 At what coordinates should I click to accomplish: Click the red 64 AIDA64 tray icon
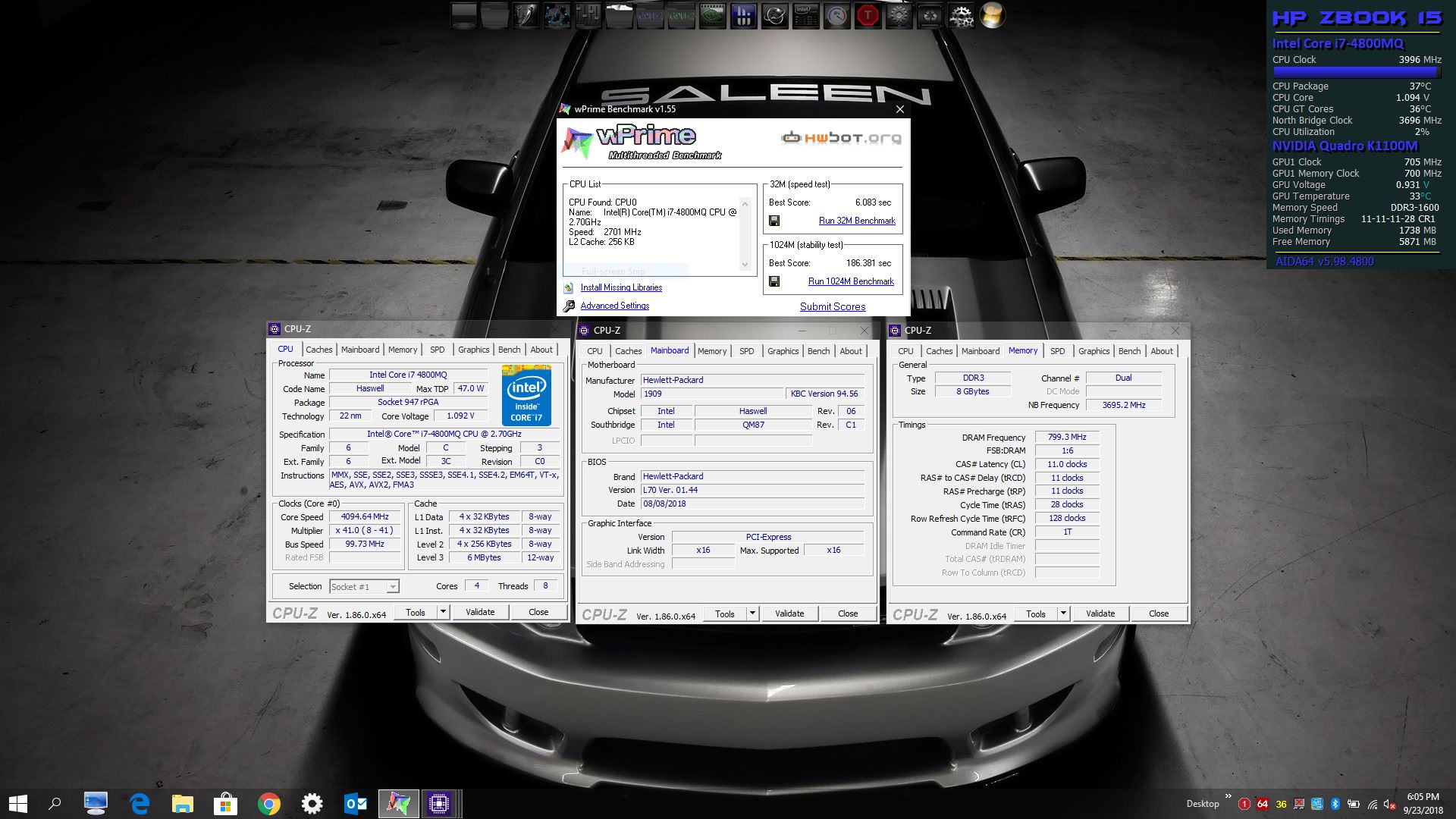pos(1262,804)
